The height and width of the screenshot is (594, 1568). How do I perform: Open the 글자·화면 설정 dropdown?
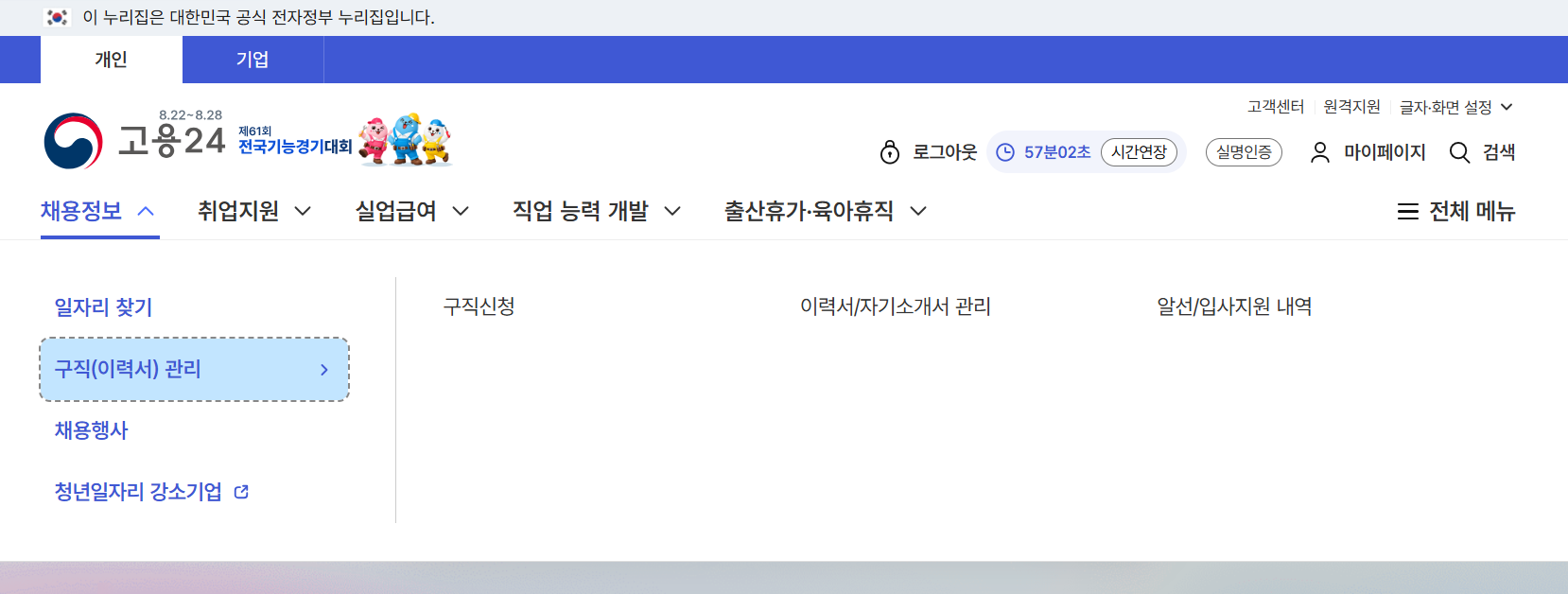tap(1456, 107)
